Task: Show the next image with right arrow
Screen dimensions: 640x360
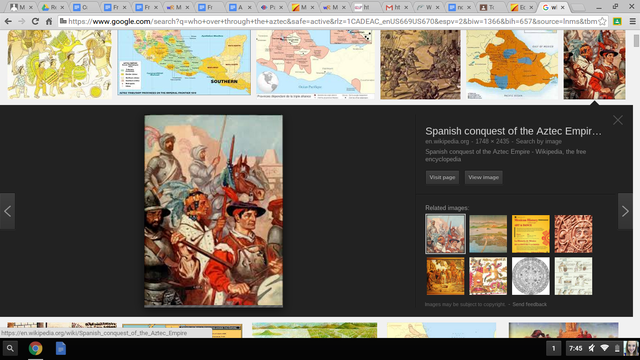Action: 625,211
